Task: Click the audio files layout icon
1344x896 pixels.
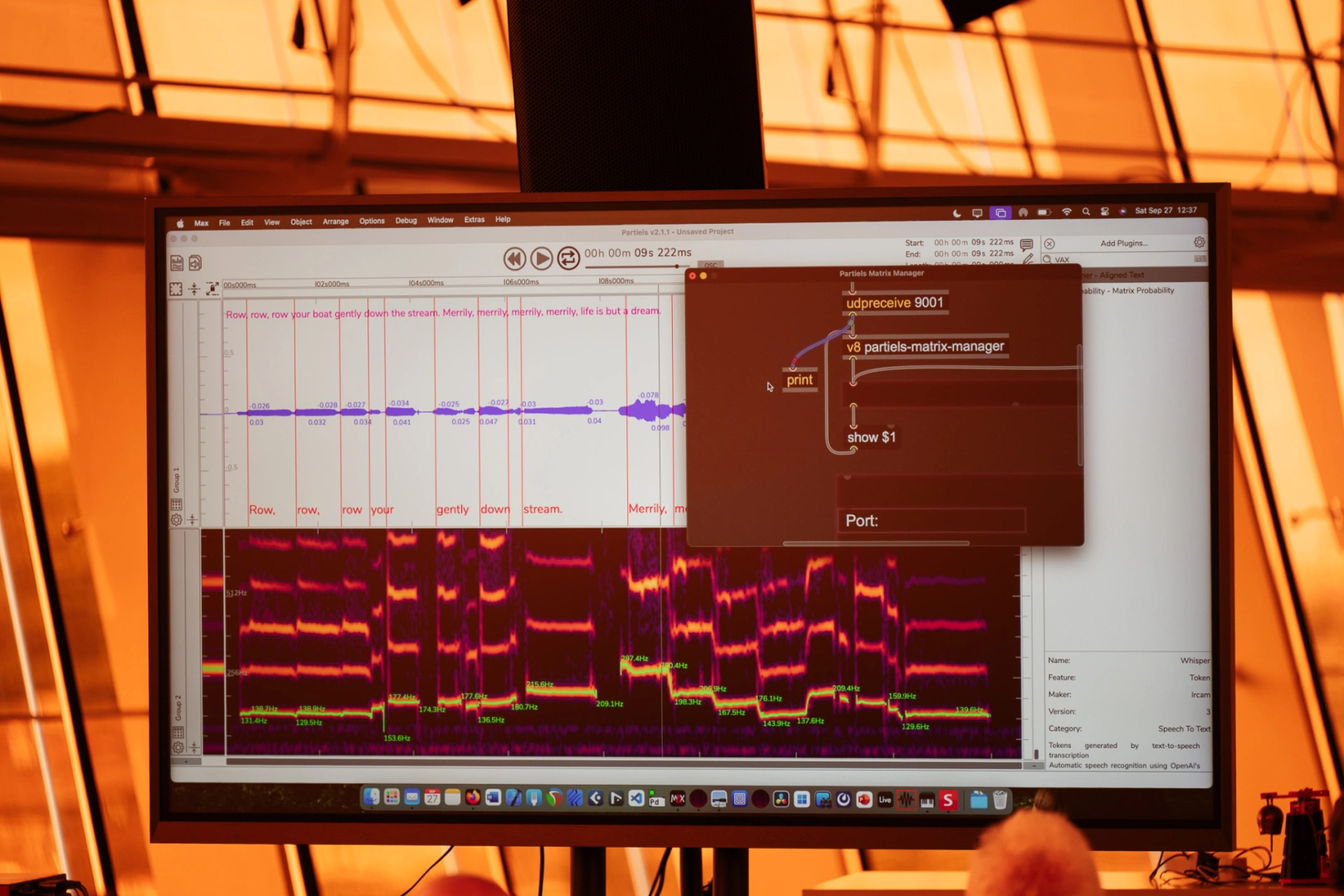Action: [x=177, y=263]
